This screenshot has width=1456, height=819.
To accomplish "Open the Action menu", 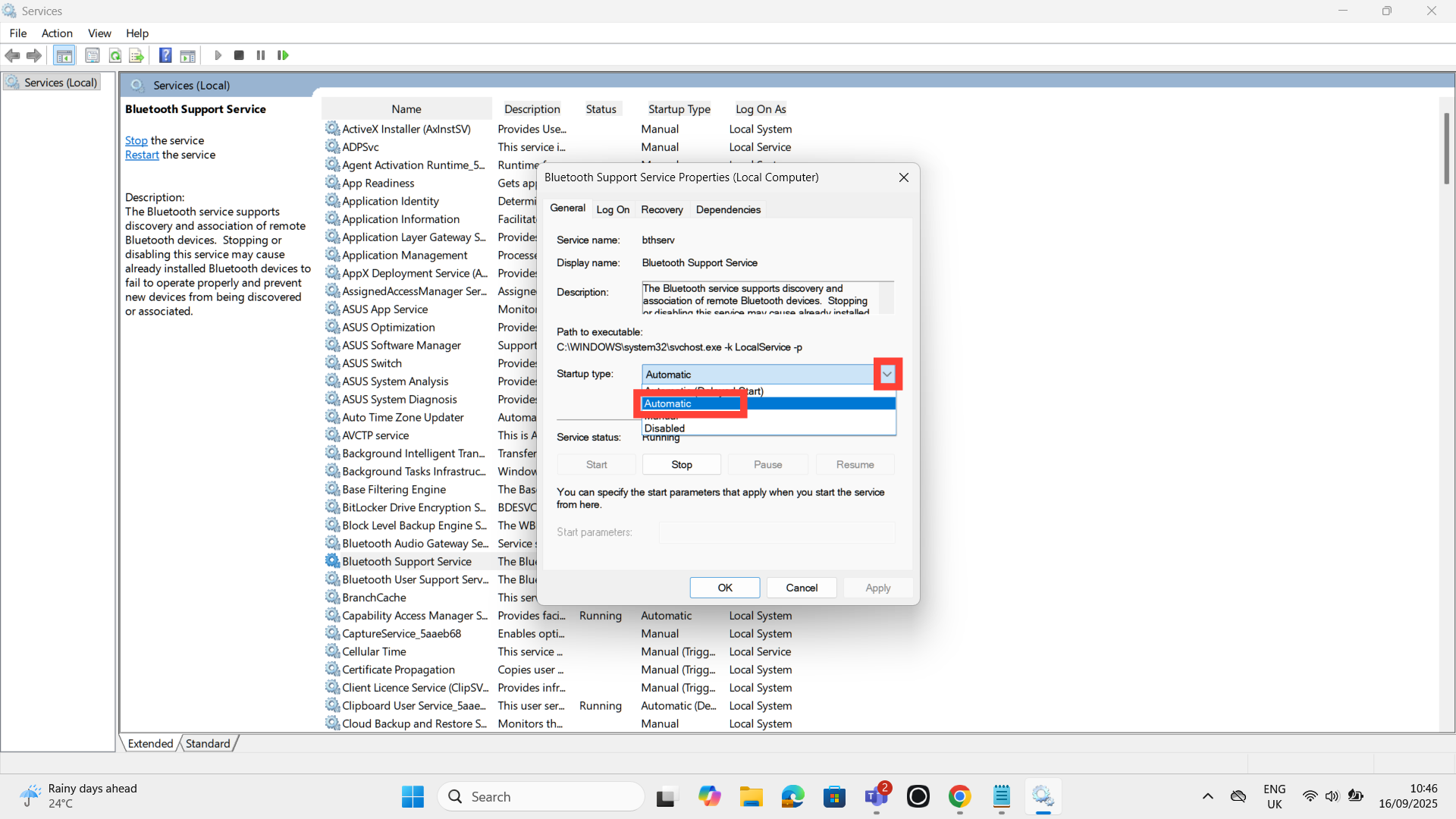I will (x=57, y=33).
